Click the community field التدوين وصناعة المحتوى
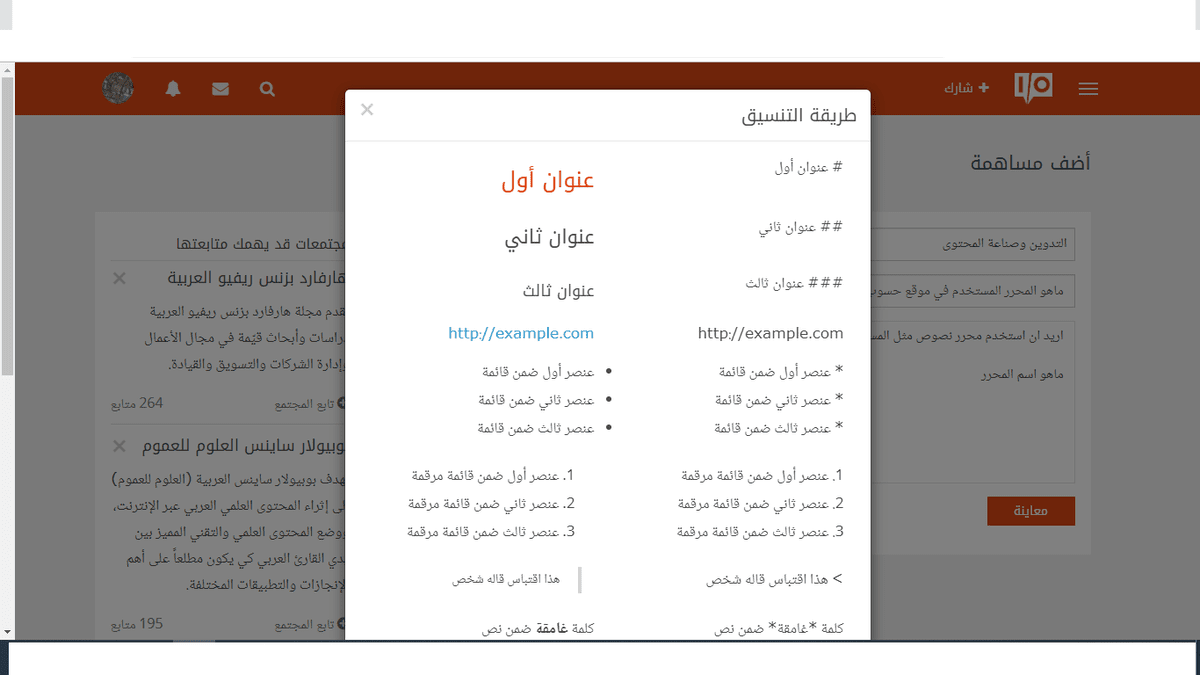 [972, 244]
